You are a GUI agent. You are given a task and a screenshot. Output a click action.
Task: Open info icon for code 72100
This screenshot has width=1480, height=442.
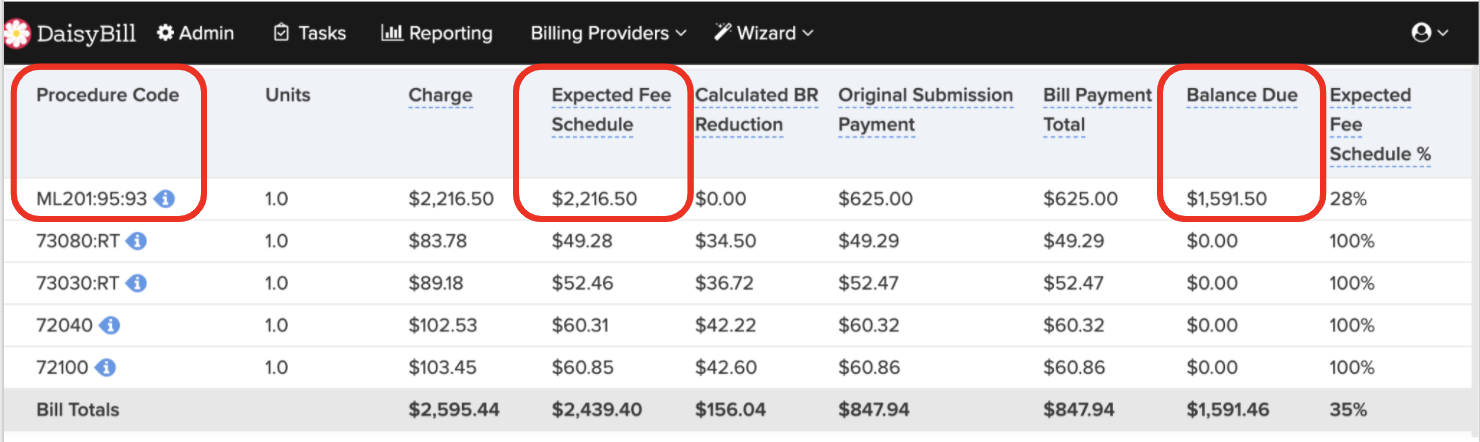click(106, 367)
